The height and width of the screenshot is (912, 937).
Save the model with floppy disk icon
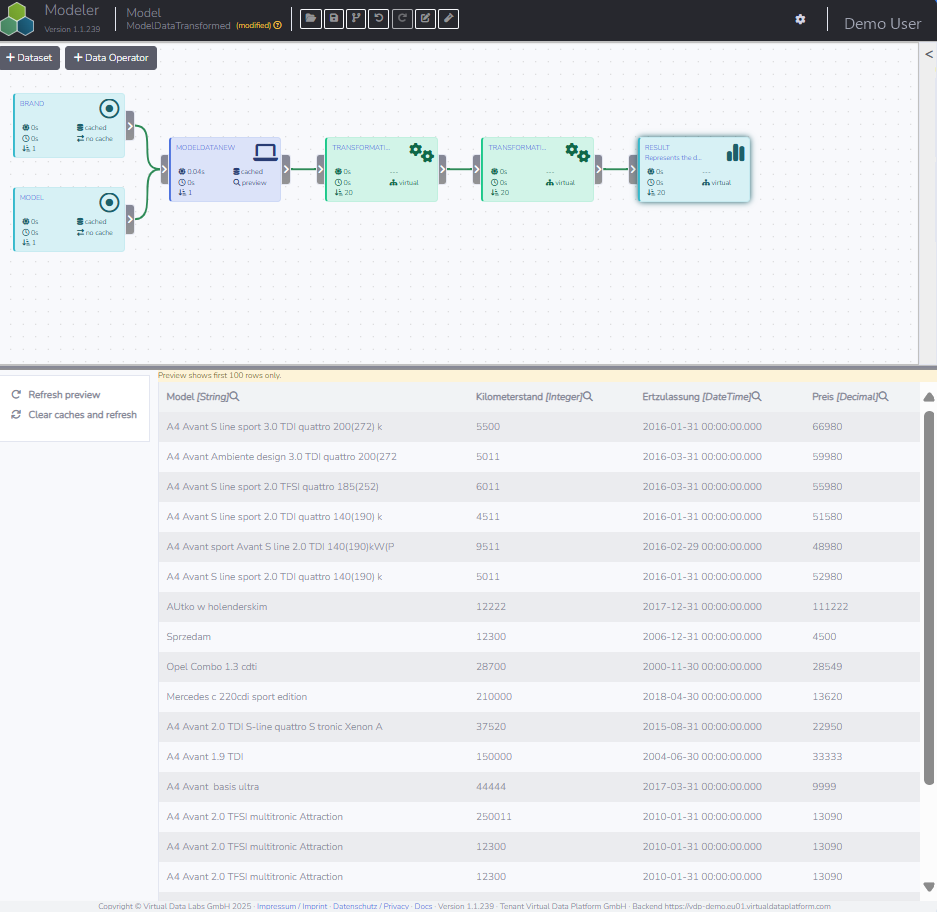pos(333,19)
